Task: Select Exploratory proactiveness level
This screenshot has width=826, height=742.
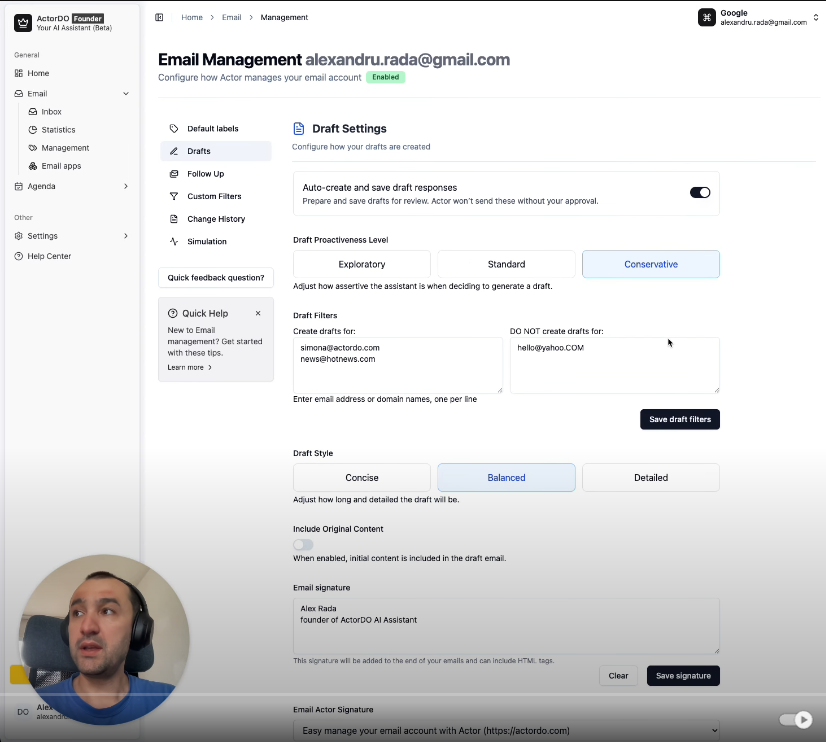Action: point(362,264)
